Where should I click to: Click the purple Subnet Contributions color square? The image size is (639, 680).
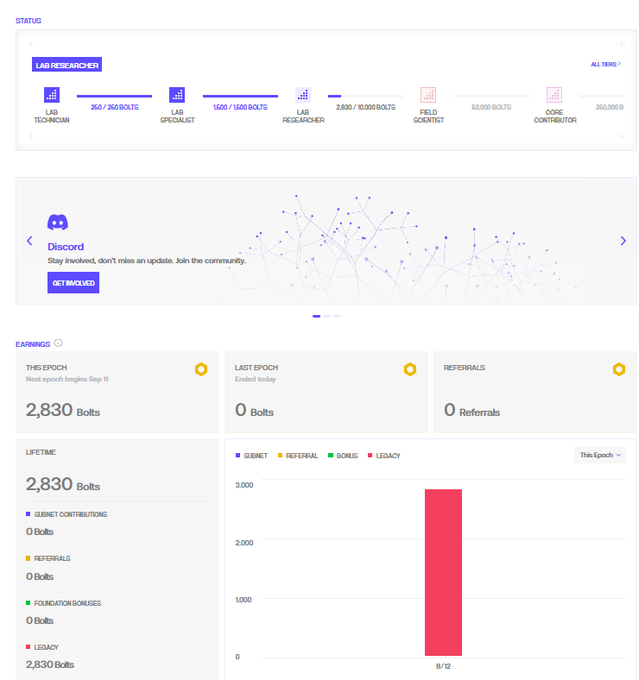click(28, 514)
